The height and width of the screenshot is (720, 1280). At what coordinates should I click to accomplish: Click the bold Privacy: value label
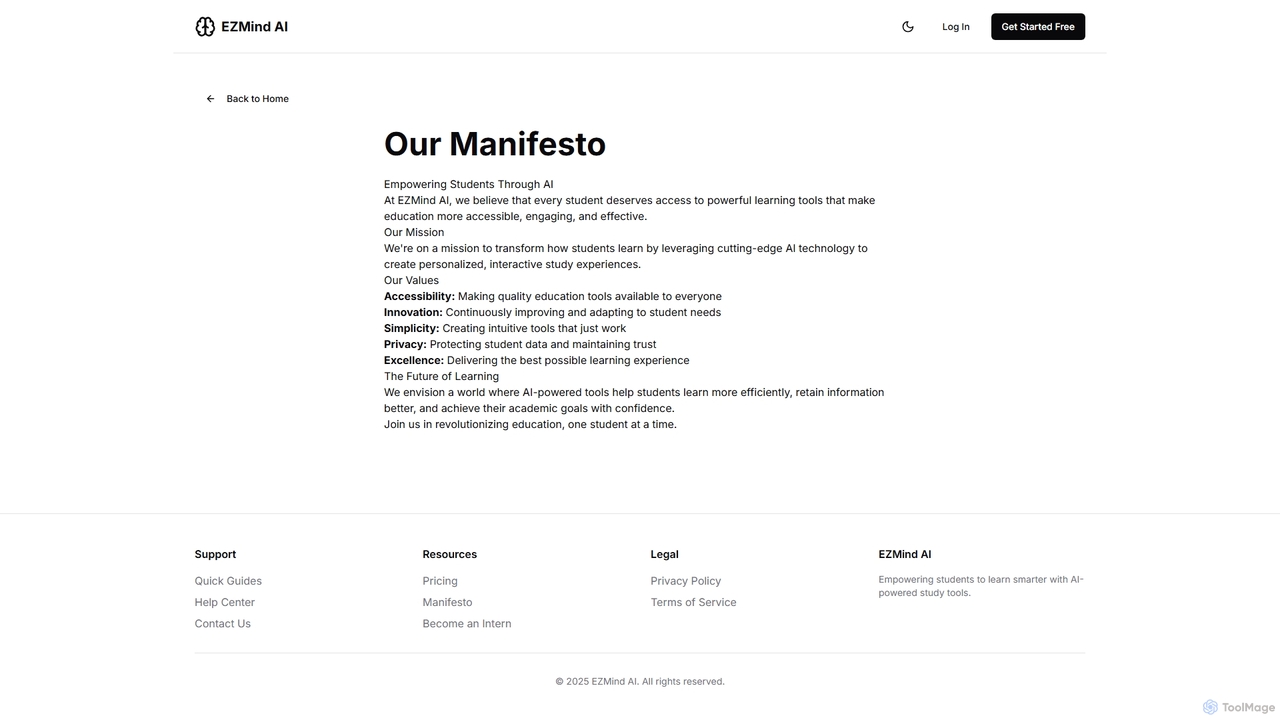(x=405, y=345)
